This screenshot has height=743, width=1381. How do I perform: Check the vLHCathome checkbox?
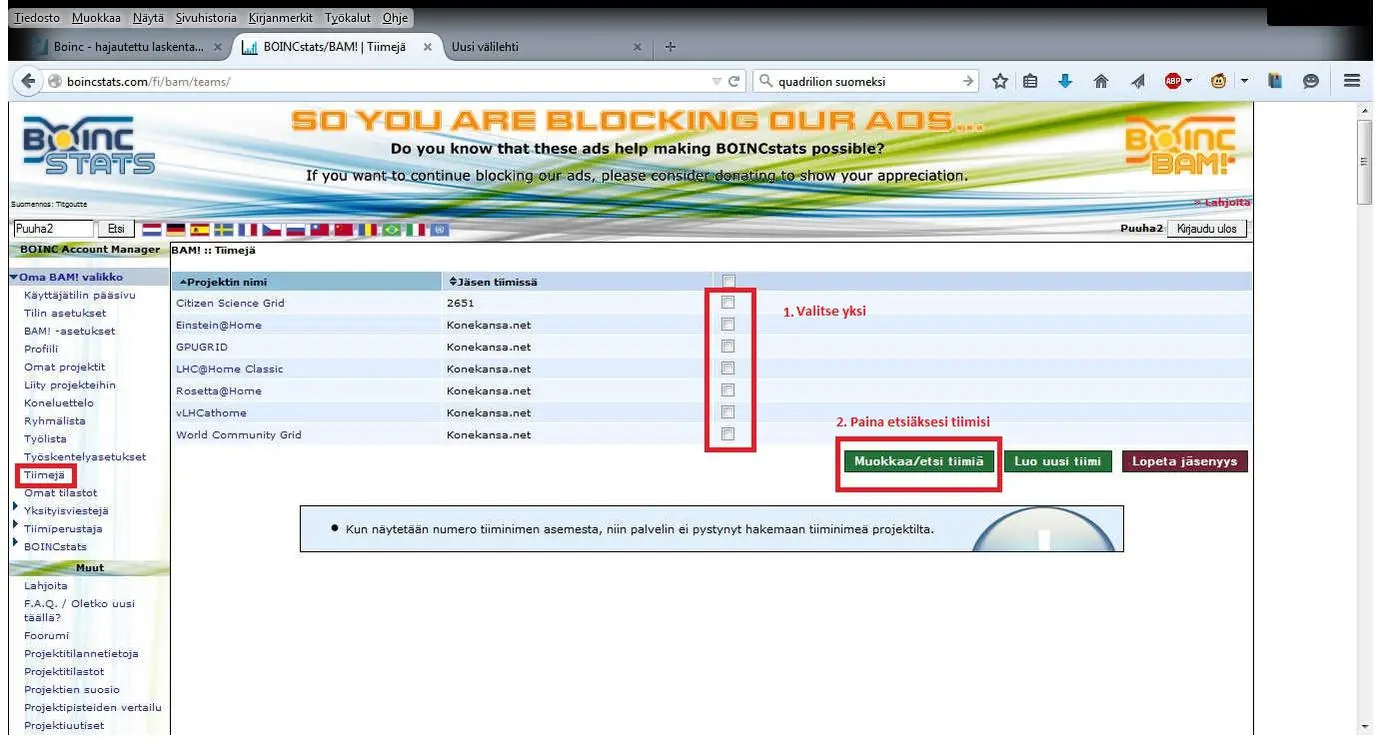(728, 412)
